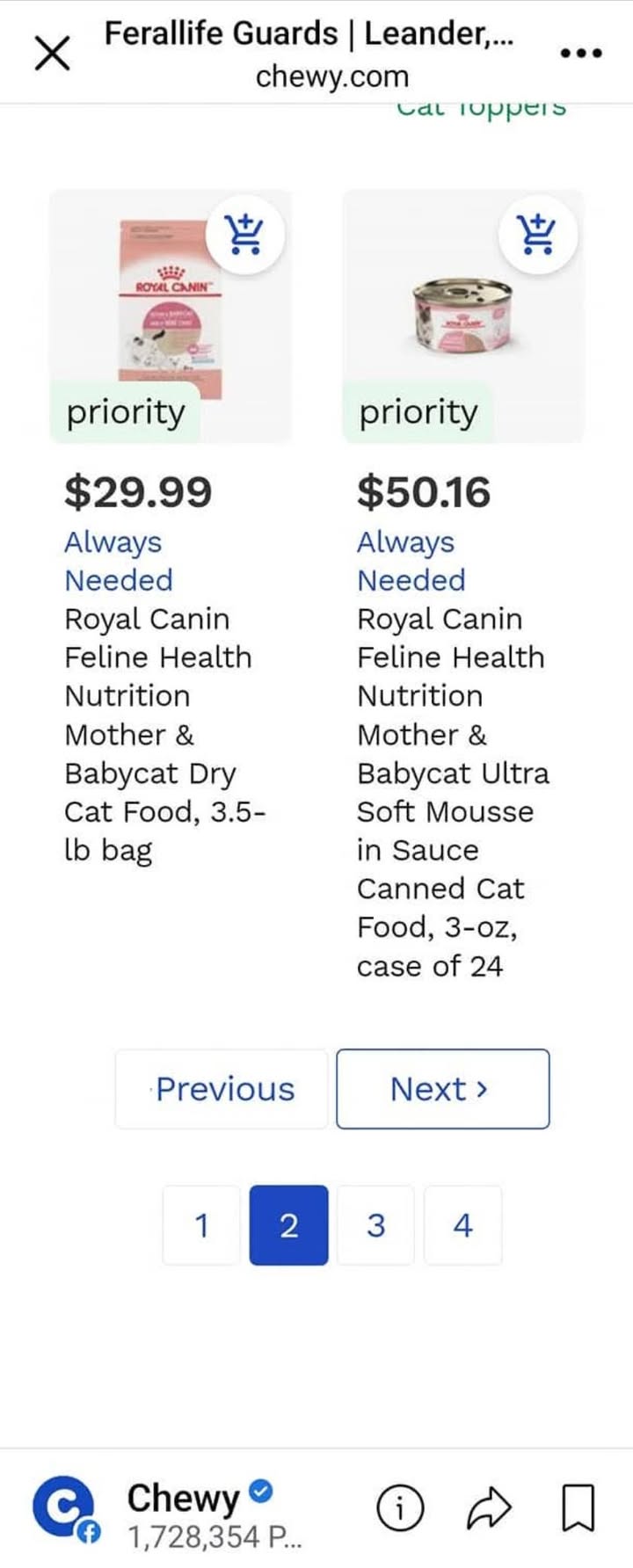633x1568 pixels.
Task: Go to page 1 of the list
Action: point(201,1225)
